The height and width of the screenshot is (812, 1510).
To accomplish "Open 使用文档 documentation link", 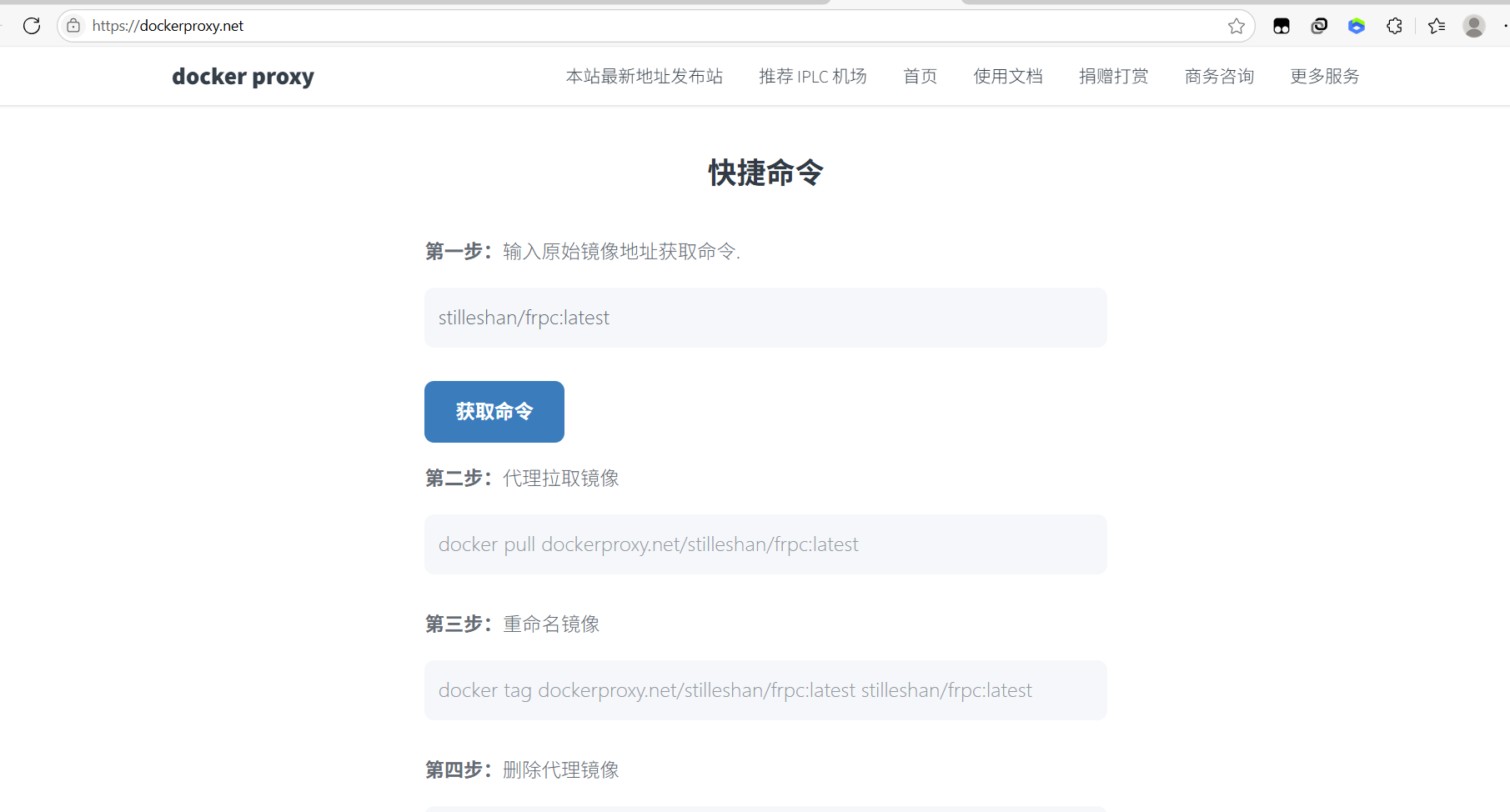I will (x=1008, y=76).
